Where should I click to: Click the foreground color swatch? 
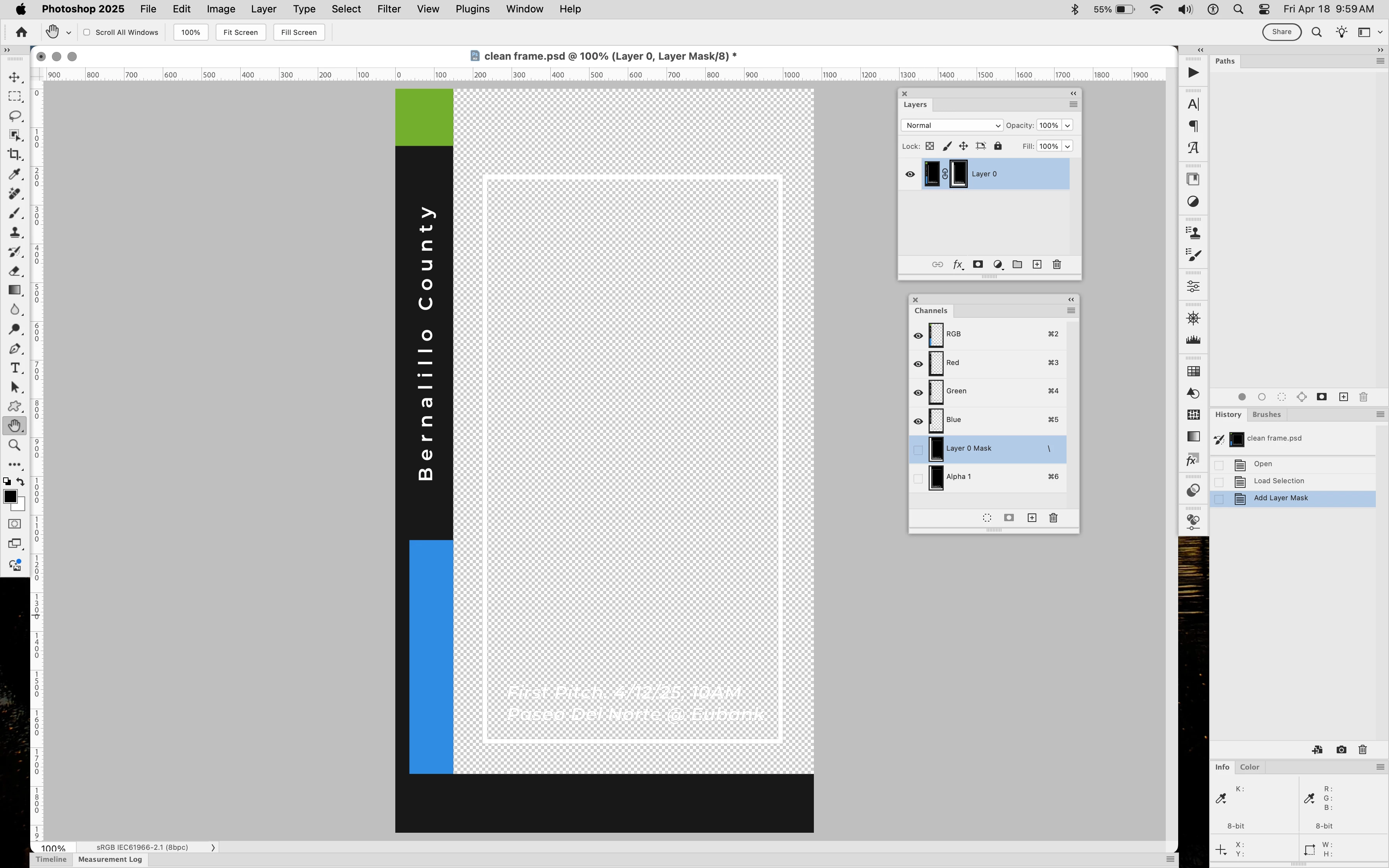click(10, 496)
